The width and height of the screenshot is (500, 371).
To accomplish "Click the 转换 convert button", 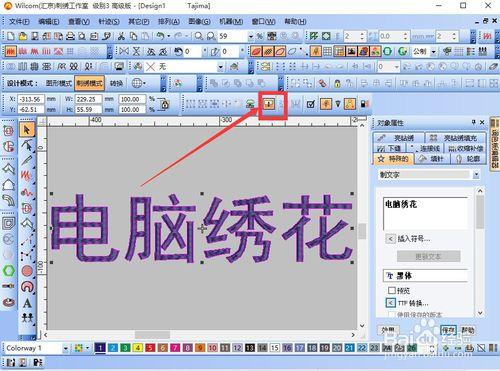I will [x=116, y=83].
